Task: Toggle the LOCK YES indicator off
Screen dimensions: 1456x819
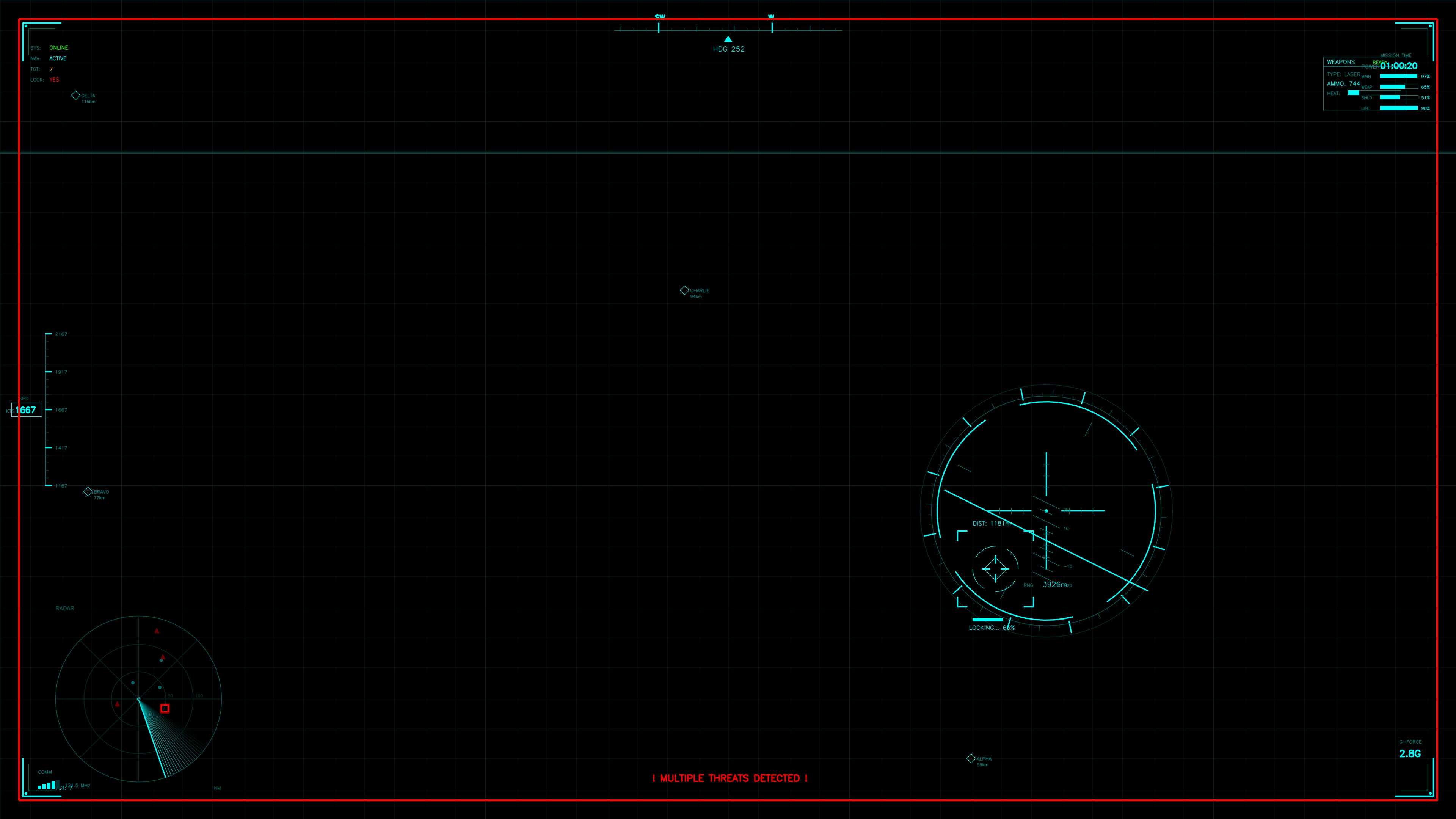Action: point(54,80)
